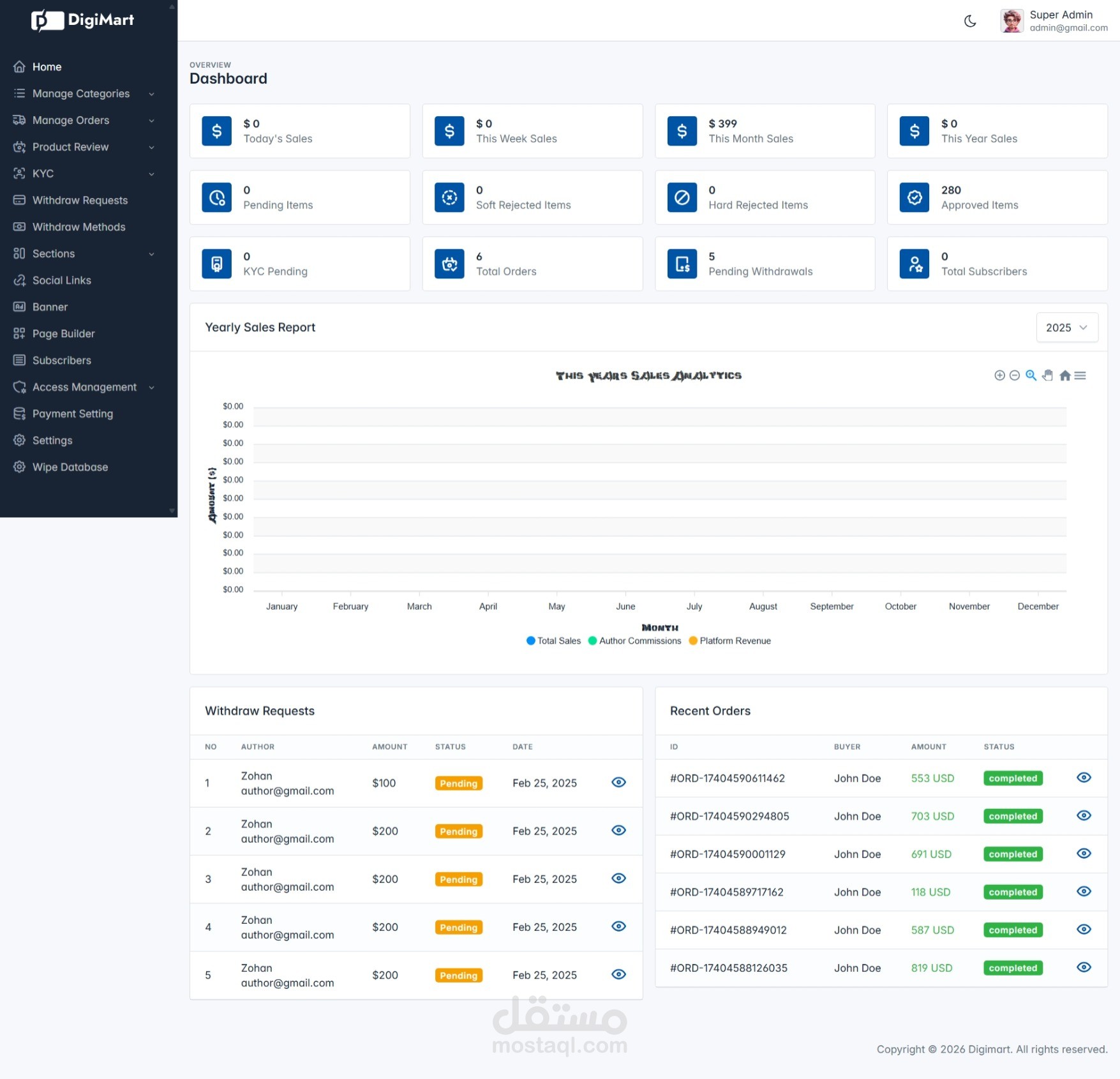Click the Pending Items clock icon
1120x1079 pixels.
coord(217,198)
